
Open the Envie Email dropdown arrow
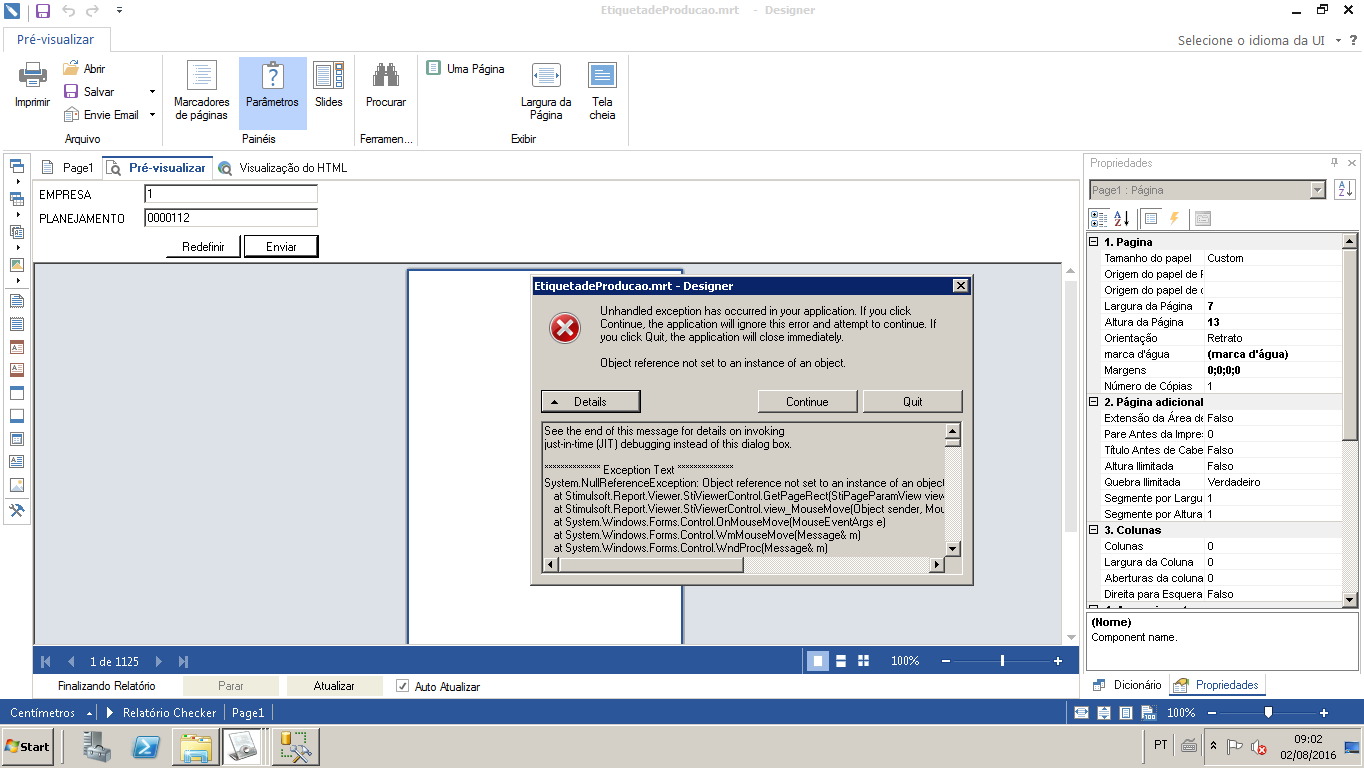click(x=152, y=115)
